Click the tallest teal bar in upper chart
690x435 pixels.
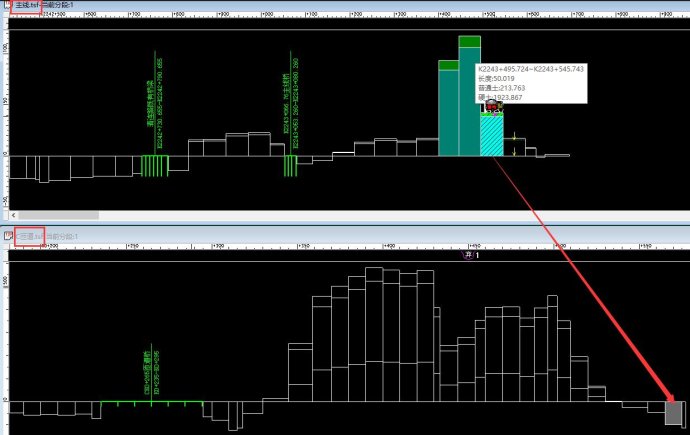click(x=470, y=100)
